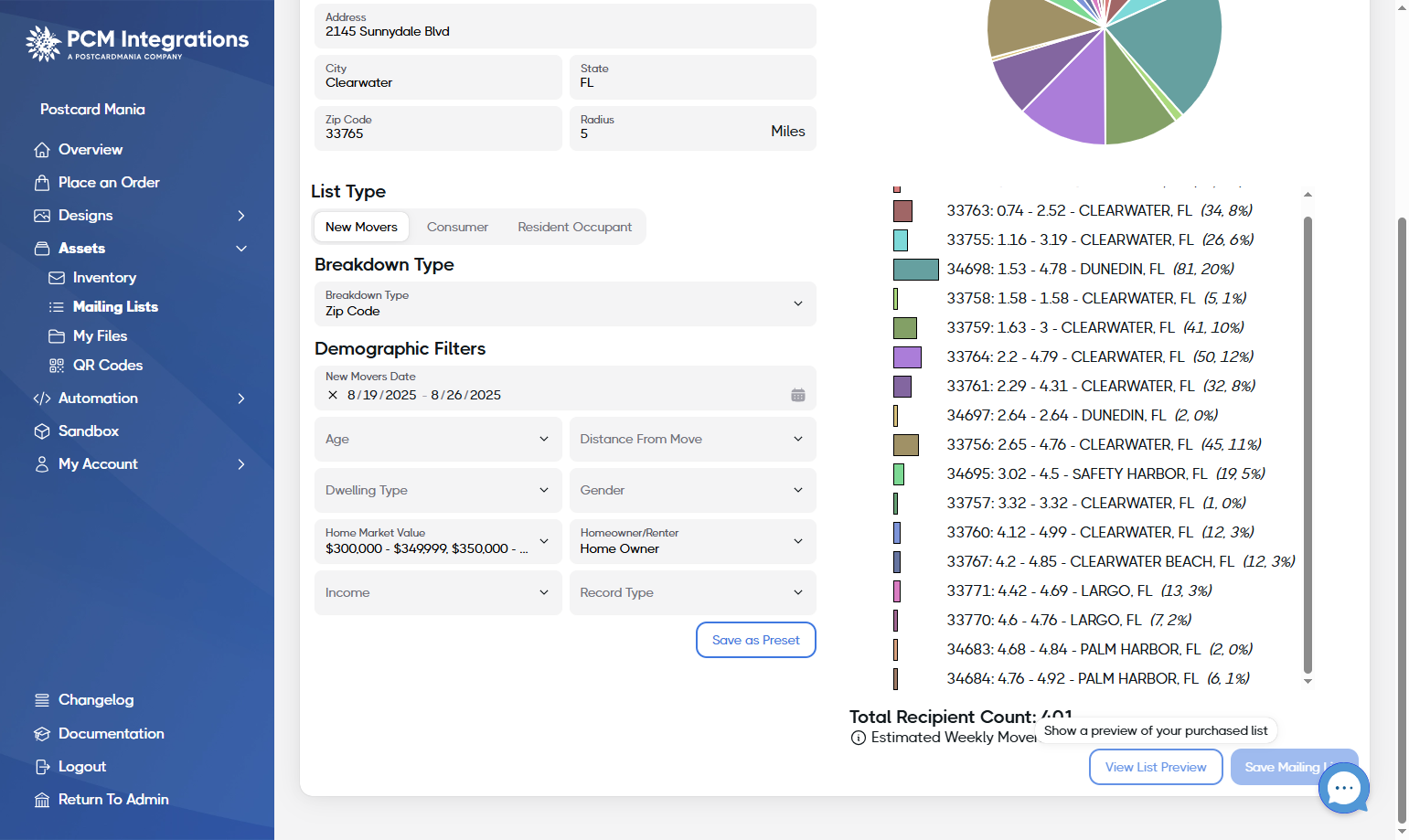
Task: Open the Breakdown Type dropdown
Action: coord(565,303)
